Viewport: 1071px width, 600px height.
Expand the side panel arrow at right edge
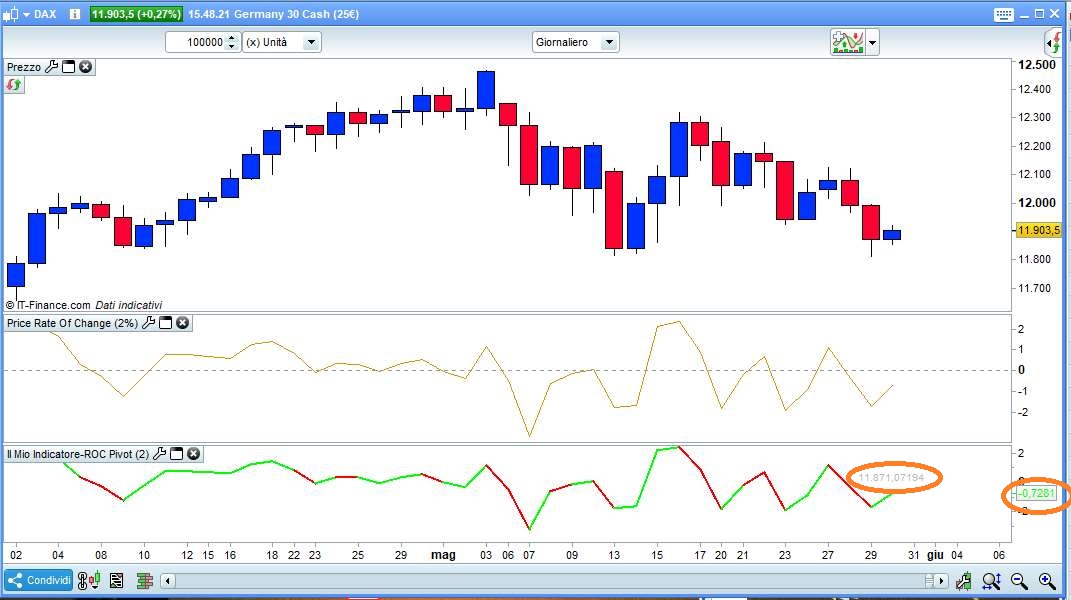coord(1053,42)
